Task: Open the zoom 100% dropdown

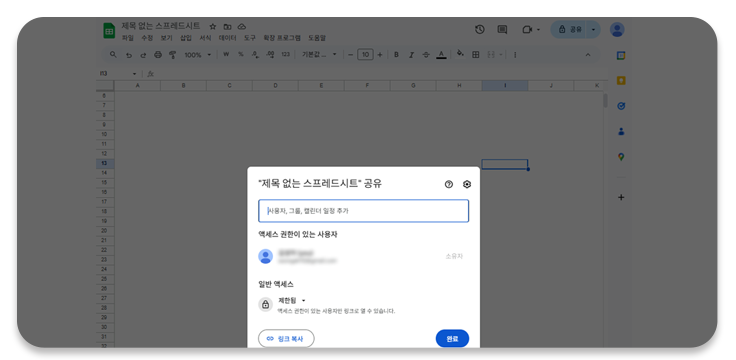Action: (197, 55)
